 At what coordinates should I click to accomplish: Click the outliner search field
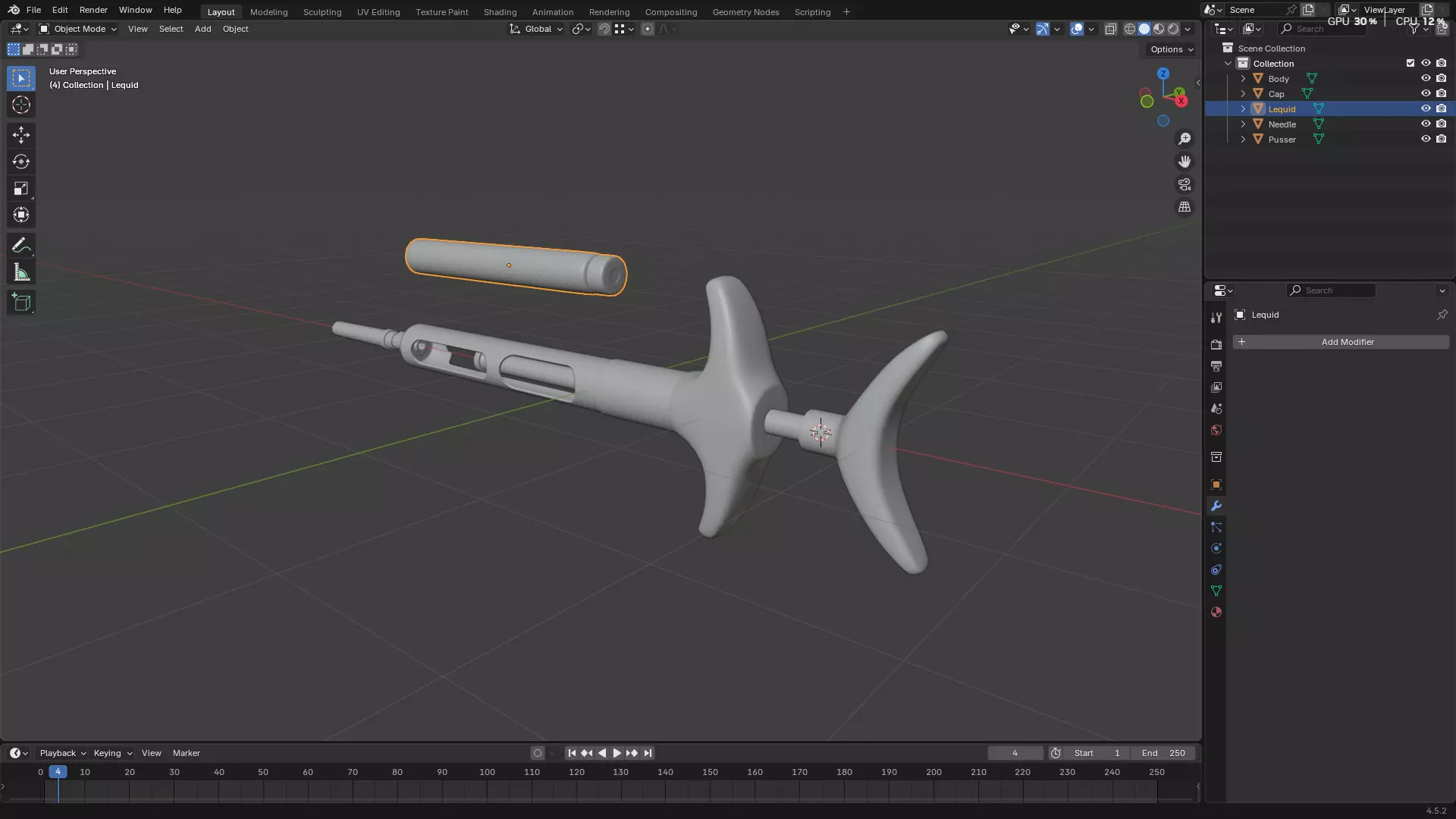tap(1323, 29)
